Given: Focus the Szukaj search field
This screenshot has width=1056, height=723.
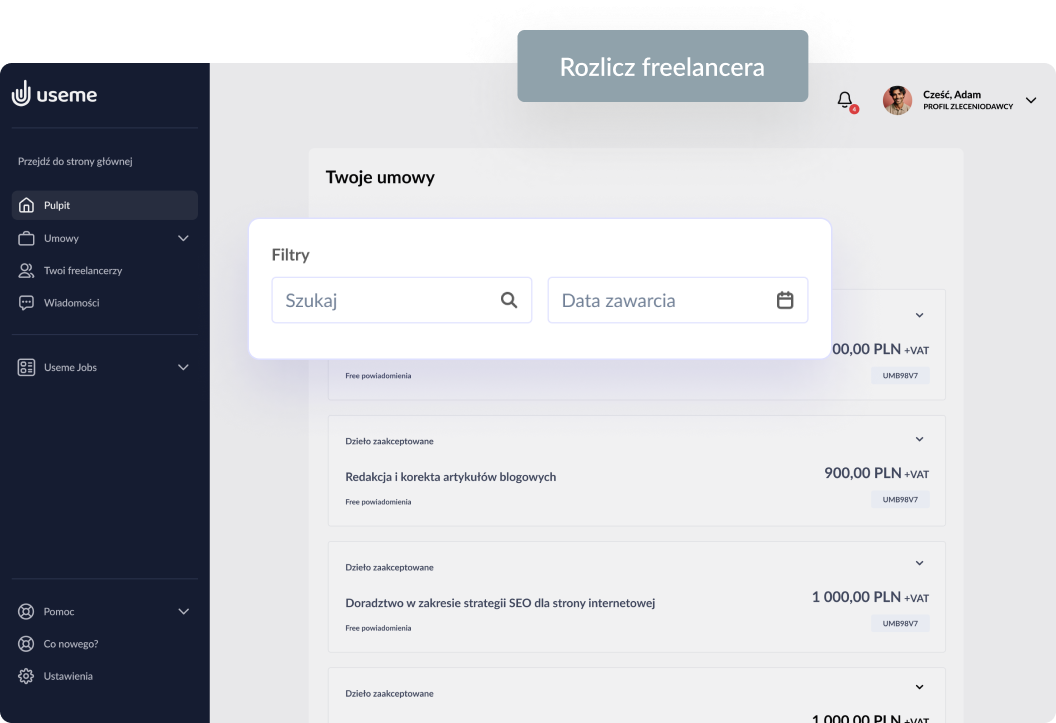Looking at the screenshot, I should point(402,300).
